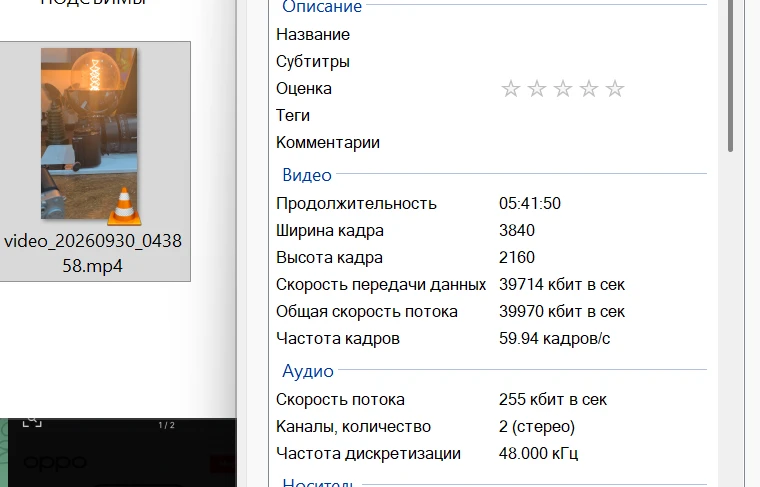Select sample rate 48.000 кГц
Screen dimensions: 760x487
click(538, 454)
